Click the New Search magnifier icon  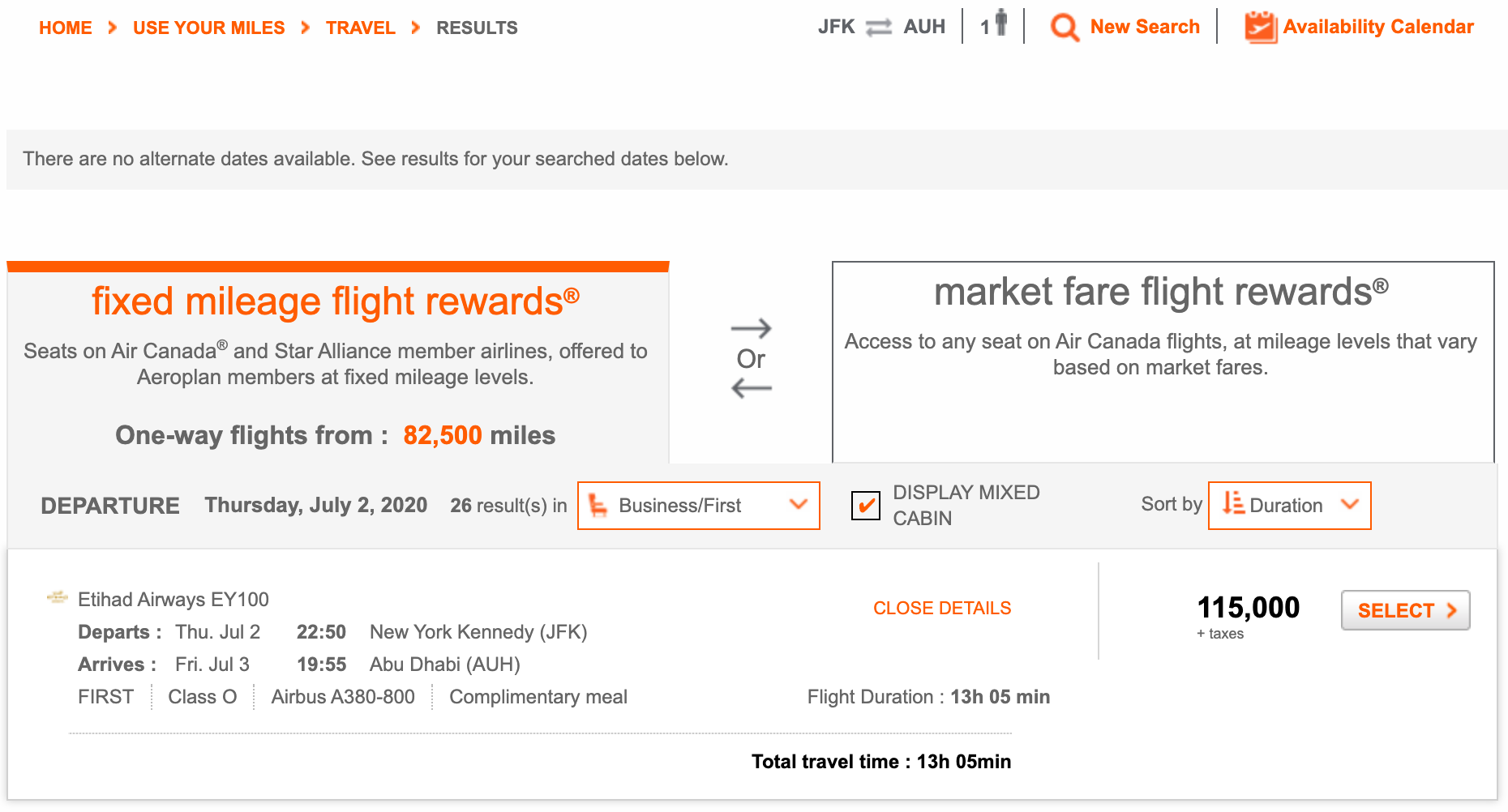pyautogui.click(x=1065, y=28)
